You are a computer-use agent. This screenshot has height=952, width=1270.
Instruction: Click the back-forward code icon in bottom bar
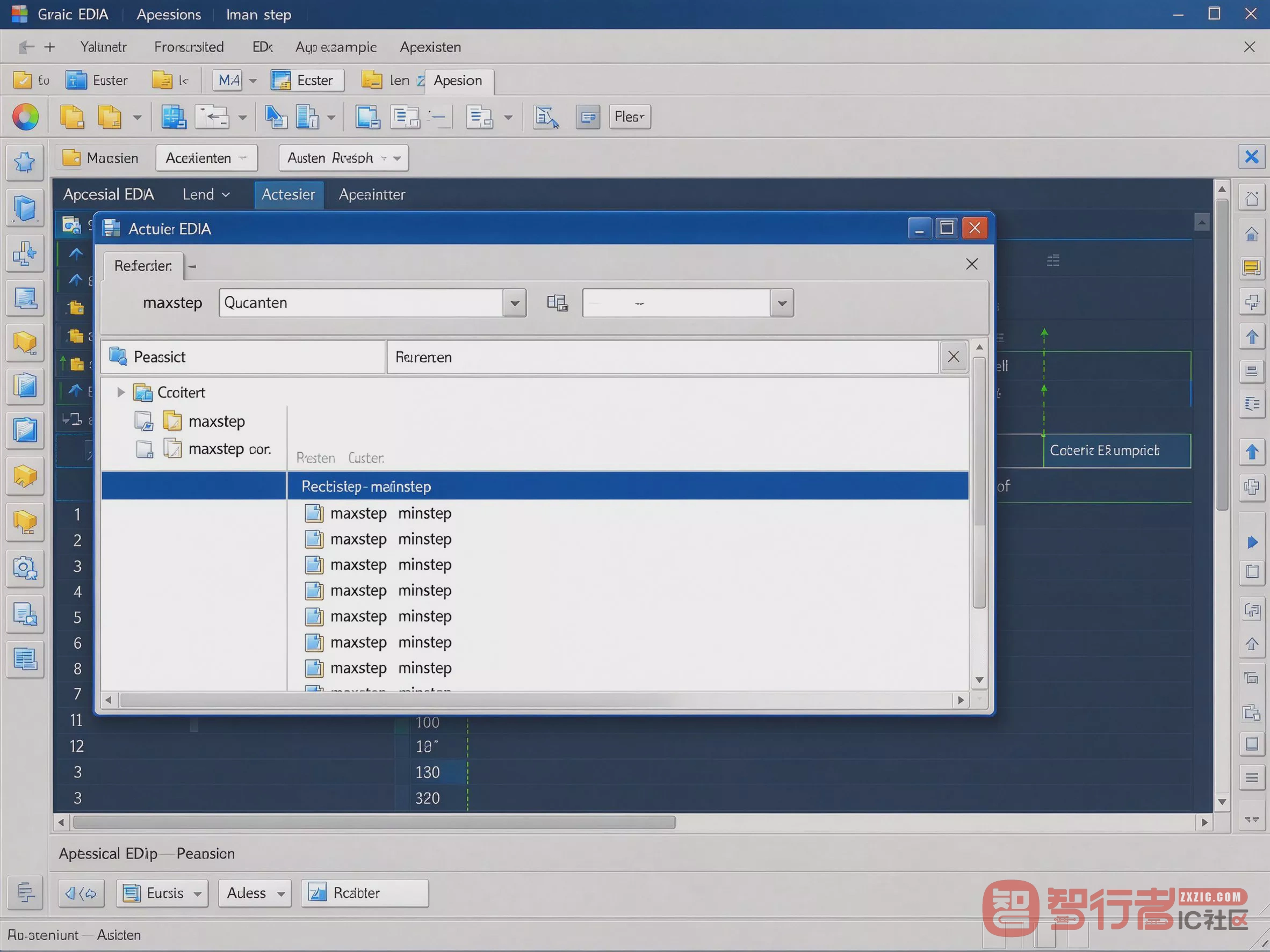click(81, 893)
